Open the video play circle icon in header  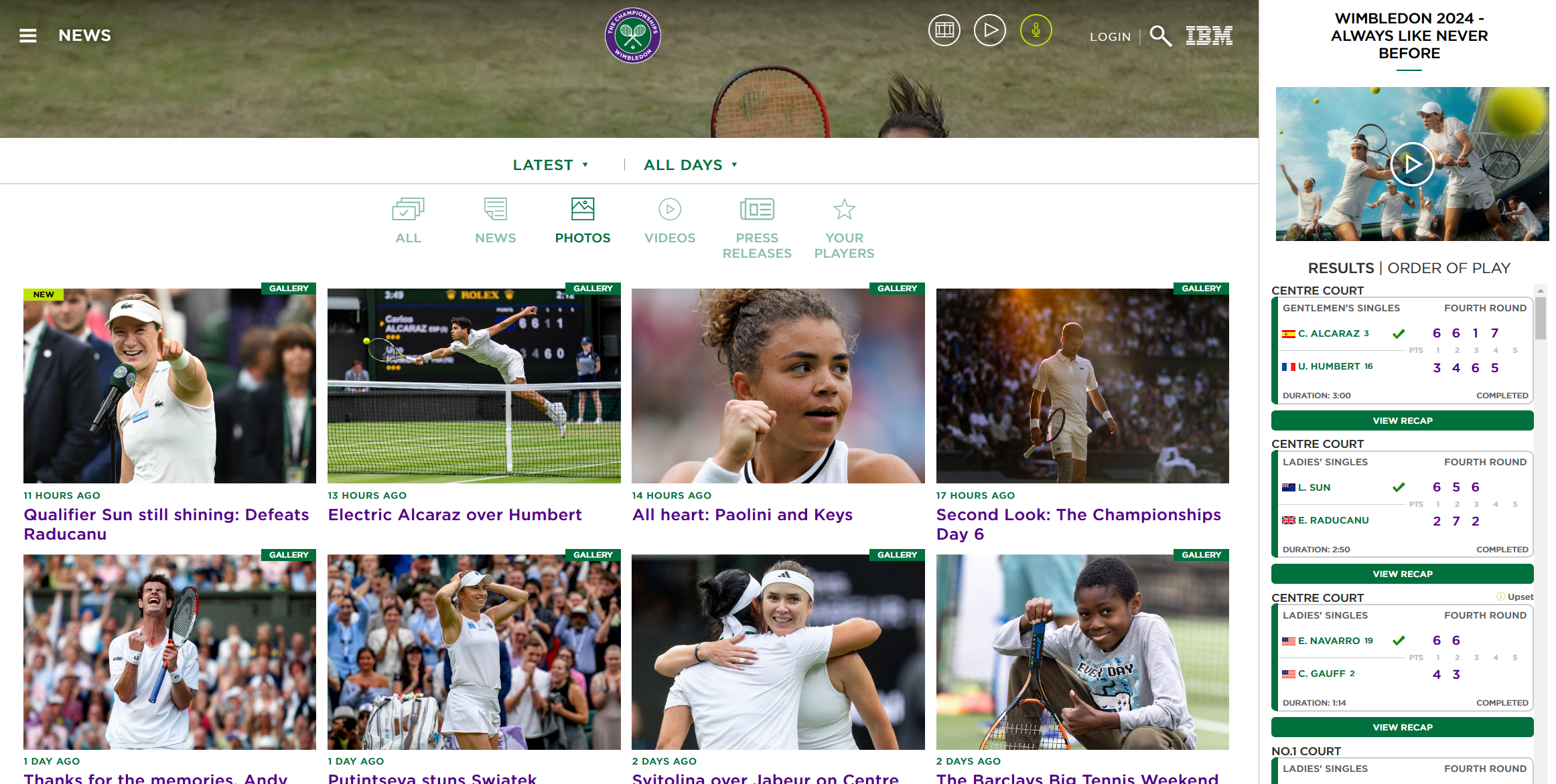[x=990, y=30]
